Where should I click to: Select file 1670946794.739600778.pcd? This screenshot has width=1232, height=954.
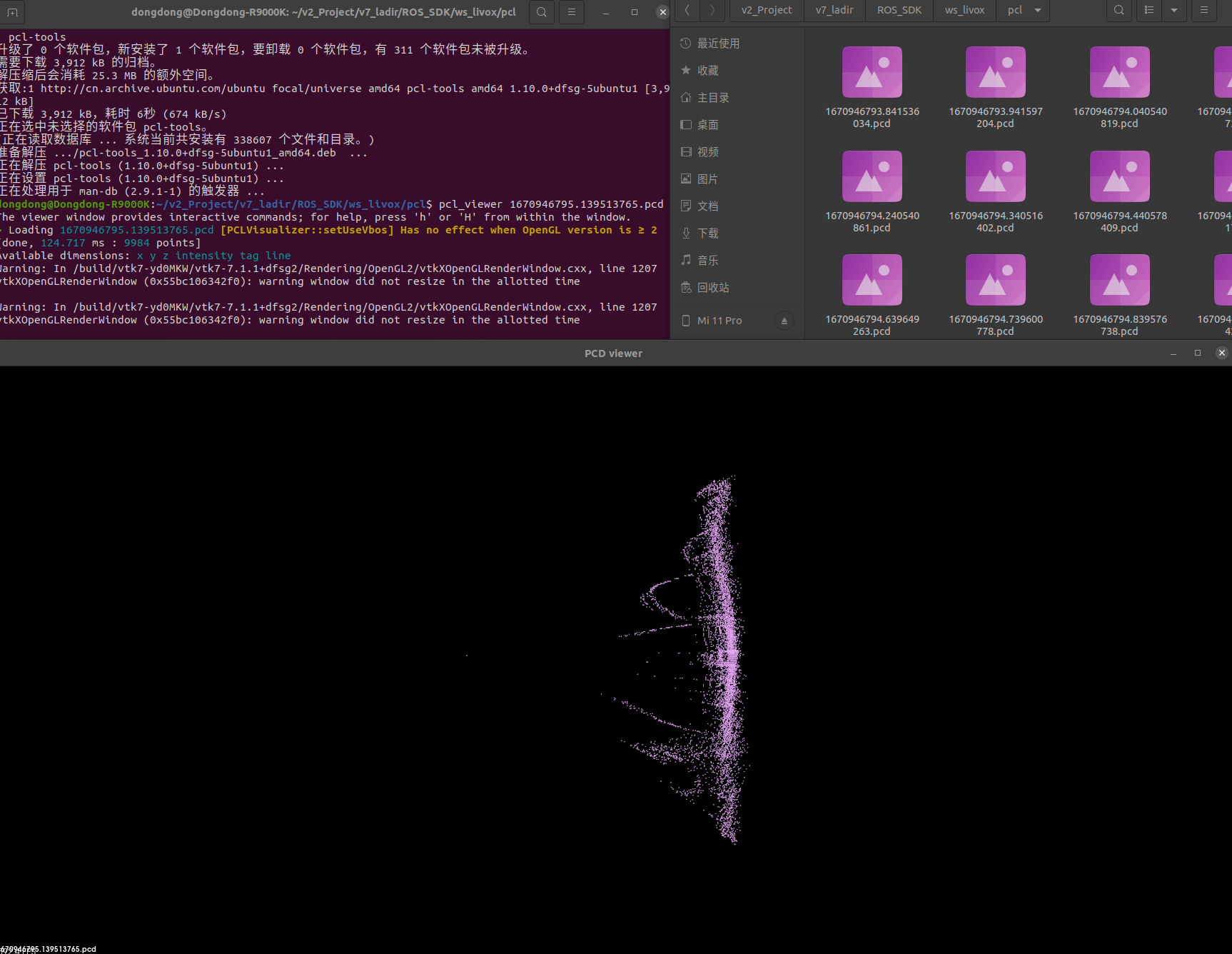point(996,294)
